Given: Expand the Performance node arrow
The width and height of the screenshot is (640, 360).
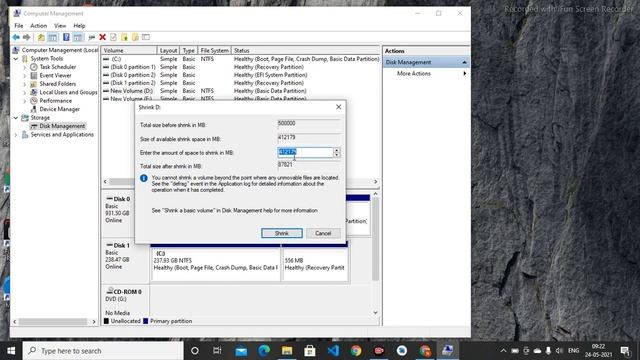Looking at the screenshot, I should (24, 101).
